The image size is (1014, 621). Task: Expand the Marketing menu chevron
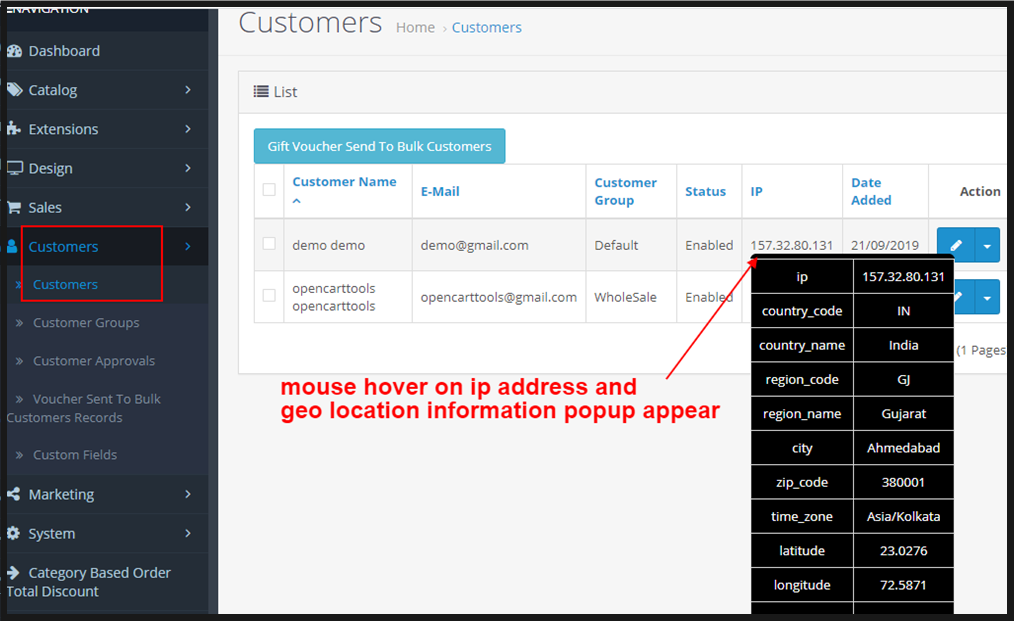click(188, 494)
